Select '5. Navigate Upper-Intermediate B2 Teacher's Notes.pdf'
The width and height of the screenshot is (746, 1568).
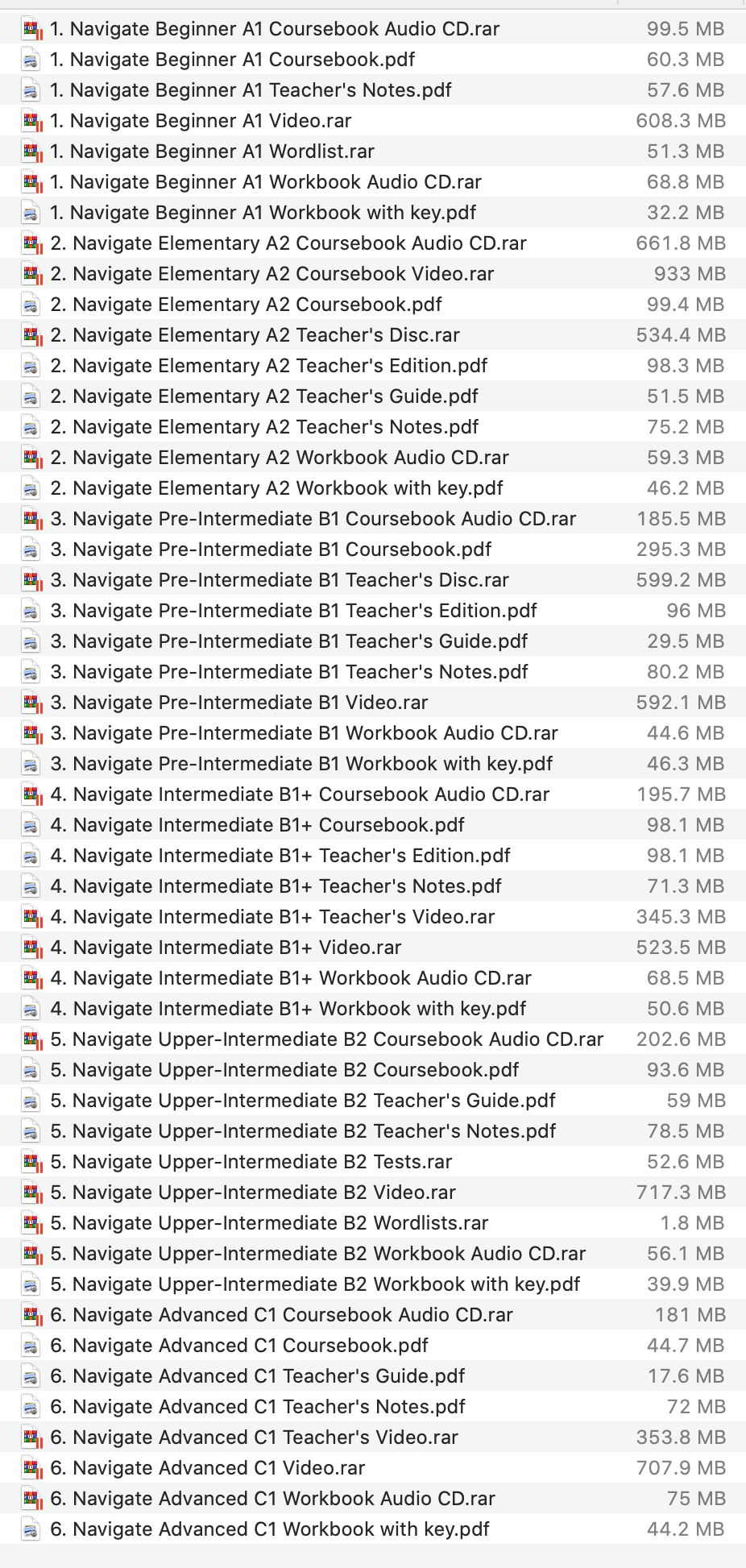(303, 1131)
